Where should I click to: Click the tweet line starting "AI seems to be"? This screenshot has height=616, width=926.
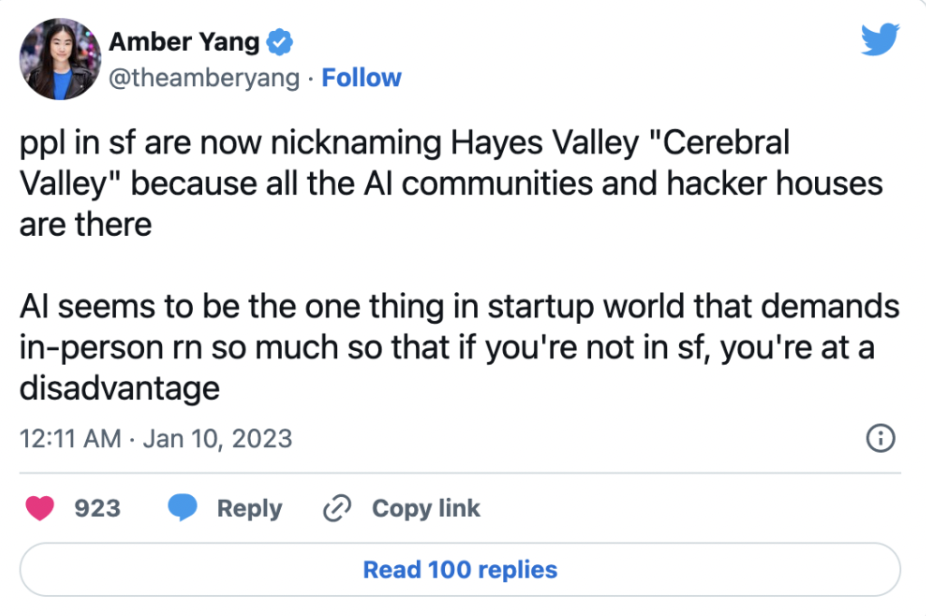click(x=459, y=306)
